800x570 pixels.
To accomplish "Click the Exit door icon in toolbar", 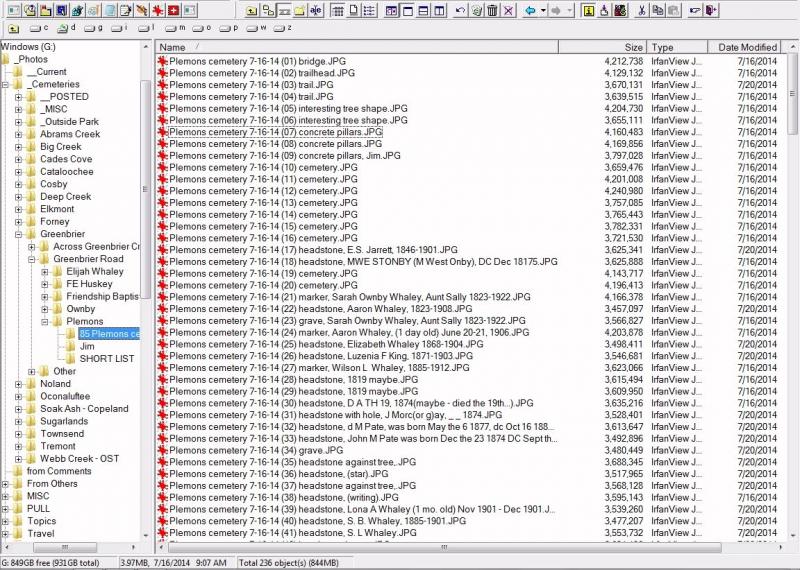I will [x=710, y=10].
